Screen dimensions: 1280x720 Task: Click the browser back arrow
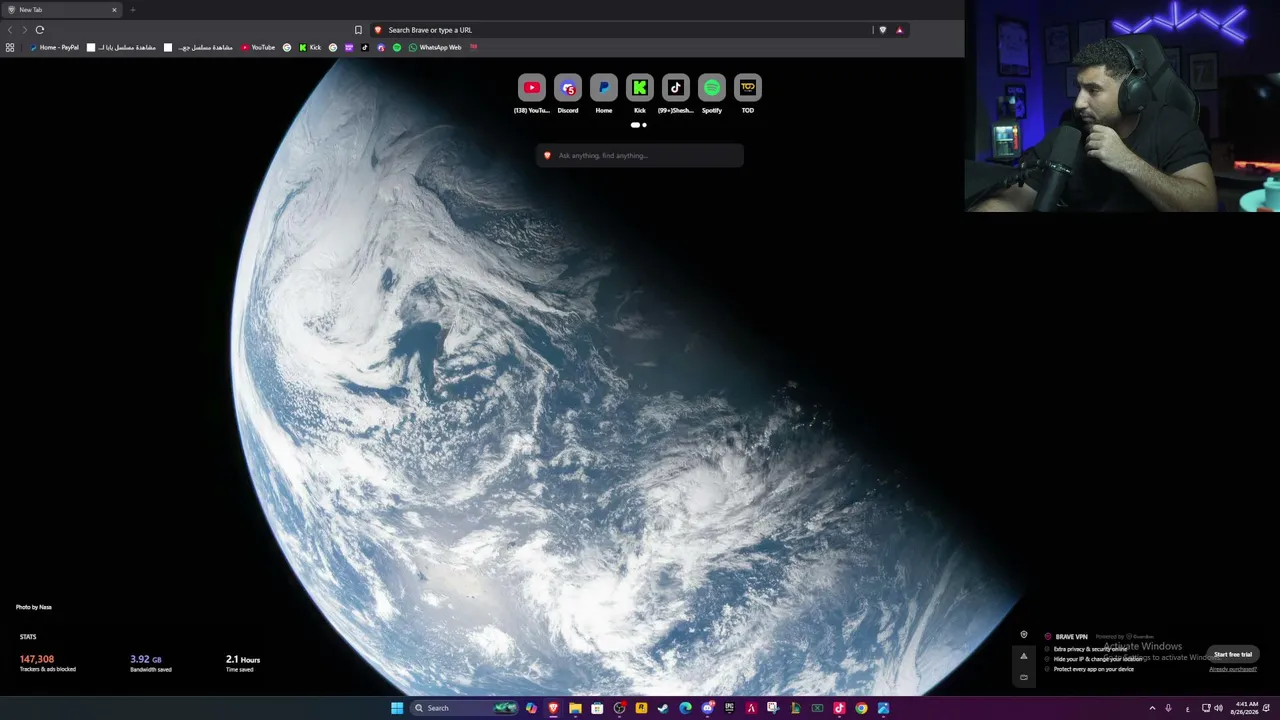(10, 30)
